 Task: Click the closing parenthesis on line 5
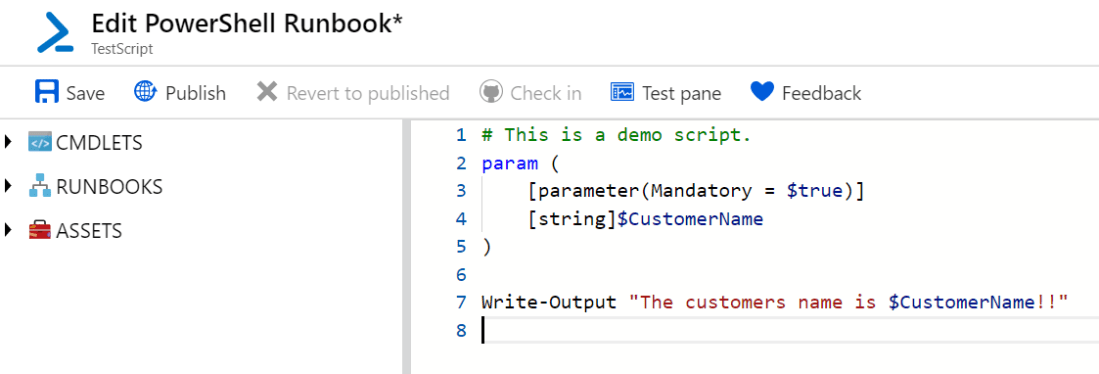[x=486, y=247]
